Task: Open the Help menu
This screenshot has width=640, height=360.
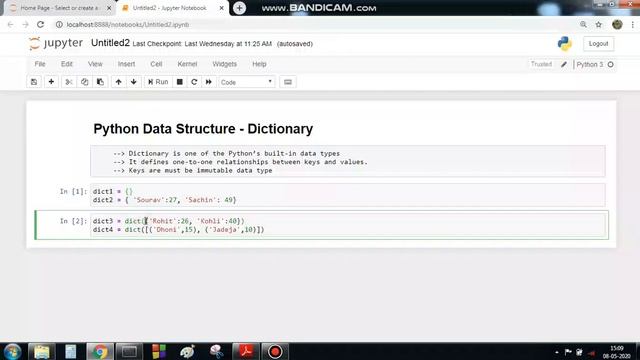Action: coord(259,64)
